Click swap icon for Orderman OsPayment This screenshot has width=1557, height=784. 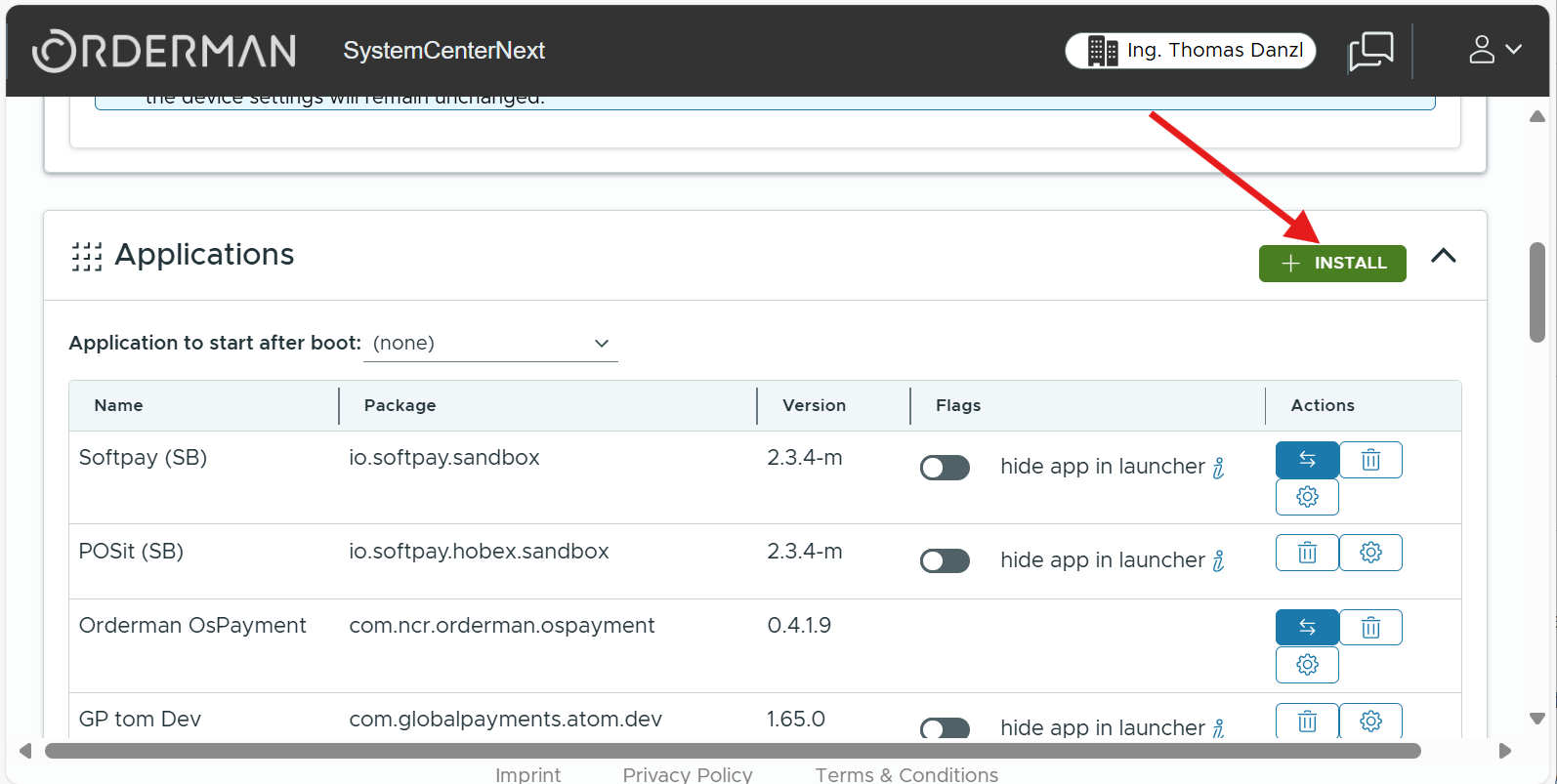pyautogui.click(x=1306, y=628)
